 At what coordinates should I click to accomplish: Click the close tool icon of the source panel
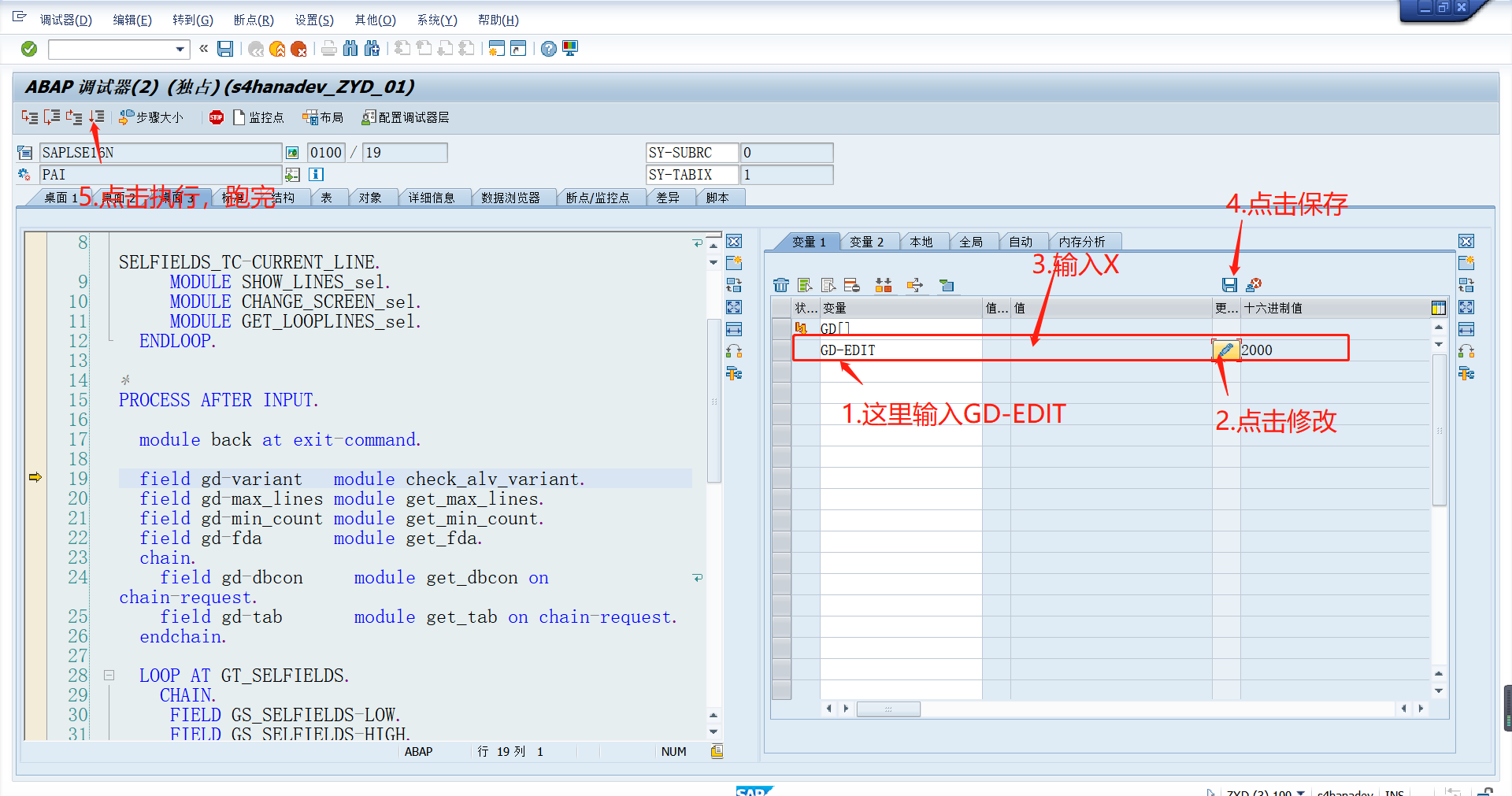pyautogui.click(x=734, y=242)
